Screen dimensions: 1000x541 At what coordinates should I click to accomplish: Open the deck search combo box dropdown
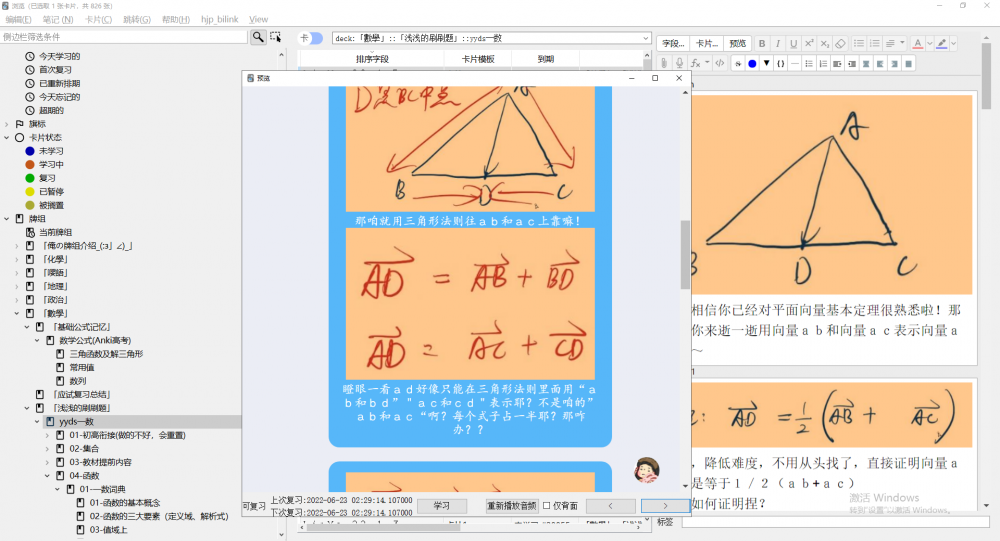645,38
